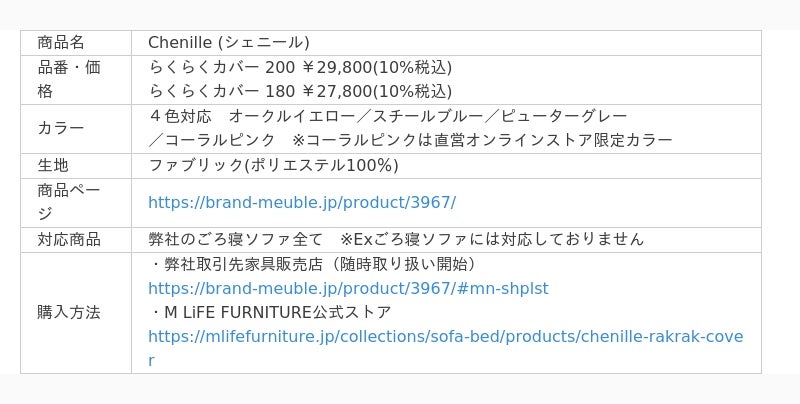
Task: Click the ４色対応 オークルイエロー color text line
Action: [x=388, y=116]
